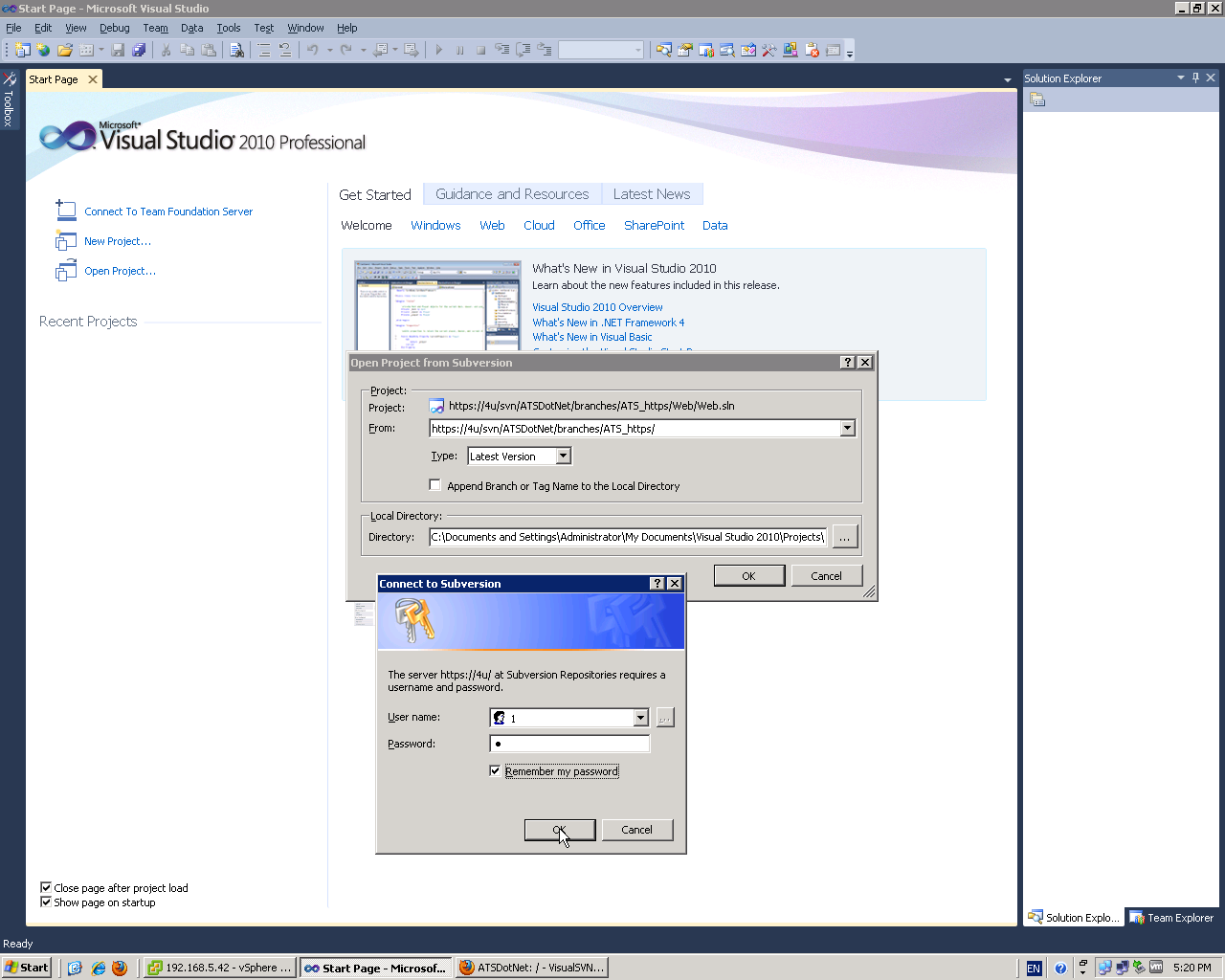The width and height of the screenshot is (1225, 980).
Task: Click OK in Connect to Subversion dialog
Action: click(560, 830)
